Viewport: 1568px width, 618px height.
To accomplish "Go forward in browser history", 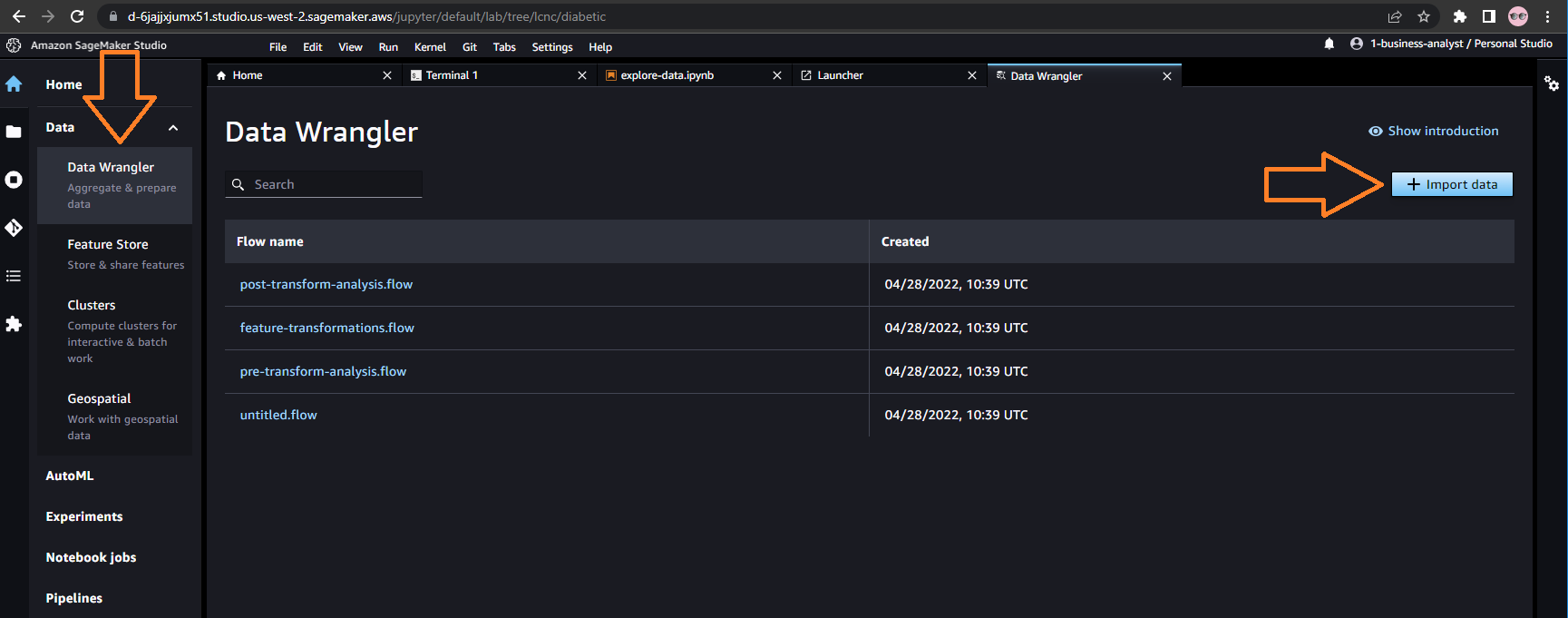I will (48, 16).
